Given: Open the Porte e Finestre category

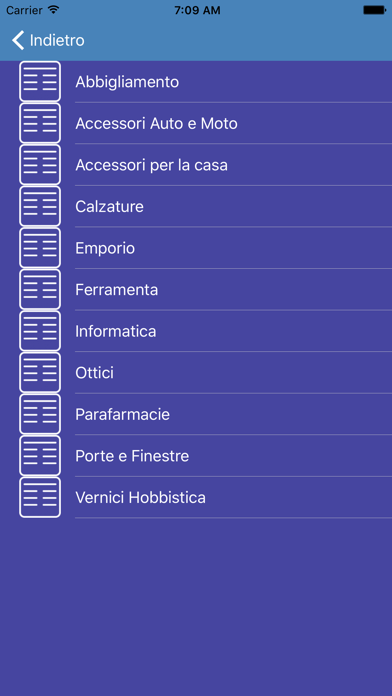Looking at the screenshot, I should tap(196, 456).
